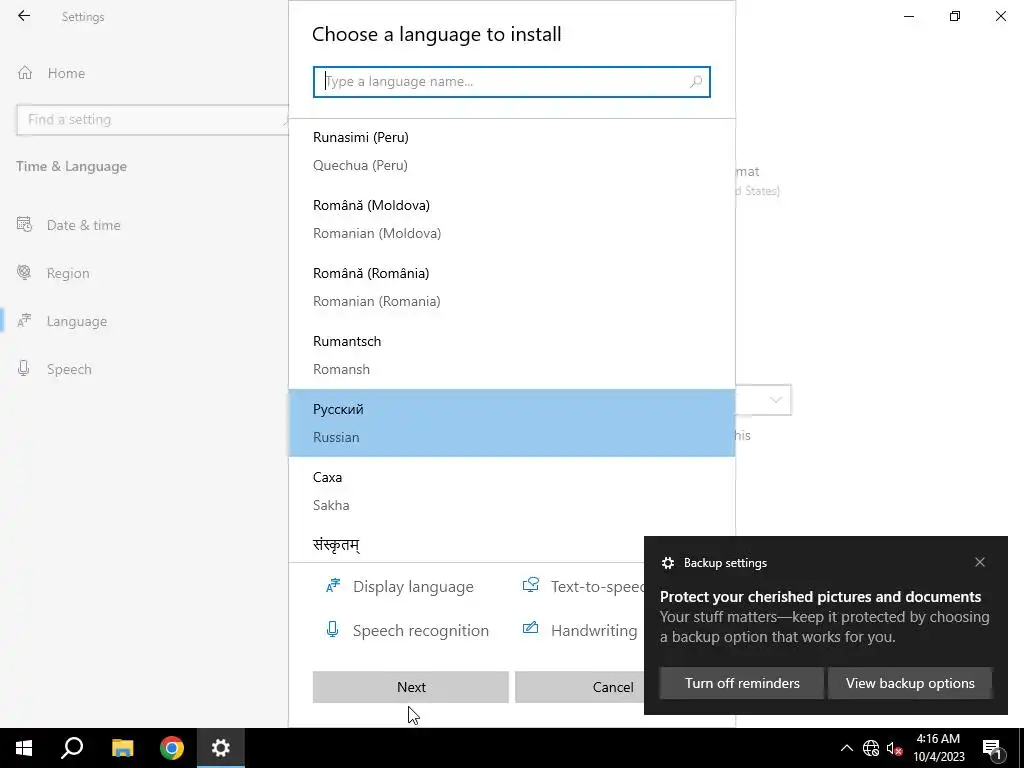The width and height of the screenshot is (1024, 768).
Task: Click the Speech recognition microphone icon
Action: pos(332,630)
